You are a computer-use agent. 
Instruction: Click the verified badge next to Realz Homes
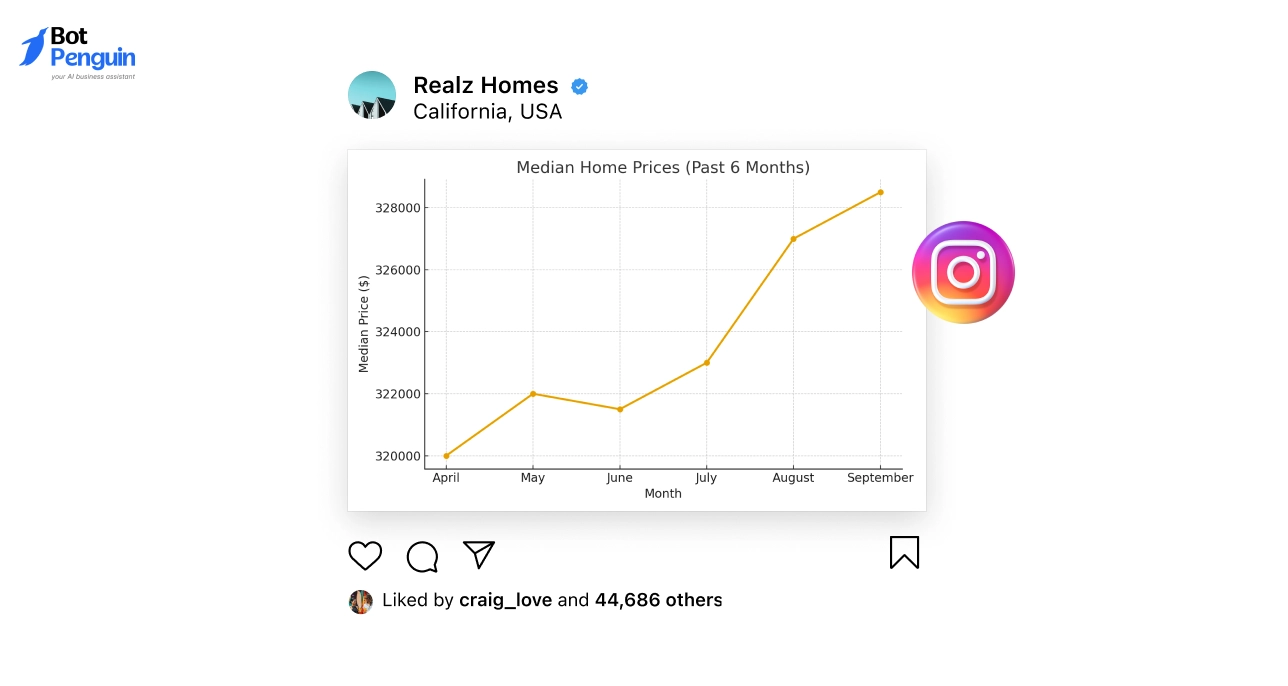[x=579, y=86]
